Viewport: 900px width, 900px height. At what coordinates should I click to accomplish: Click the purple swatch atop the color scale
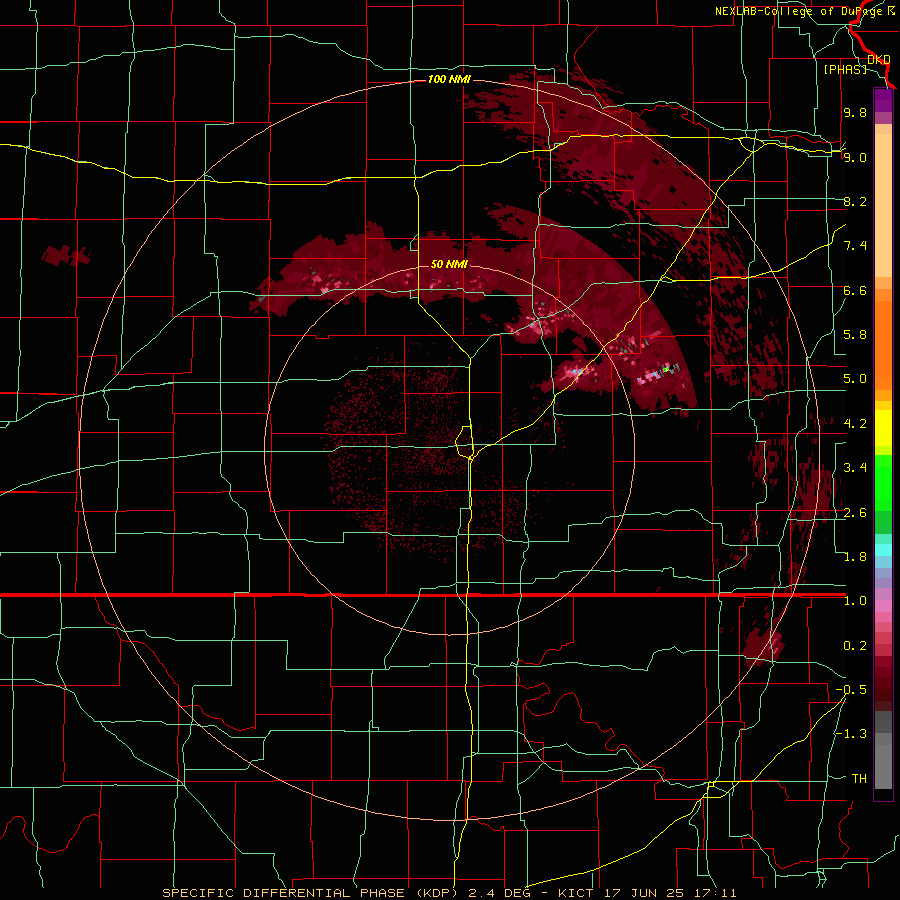[883, 100]
